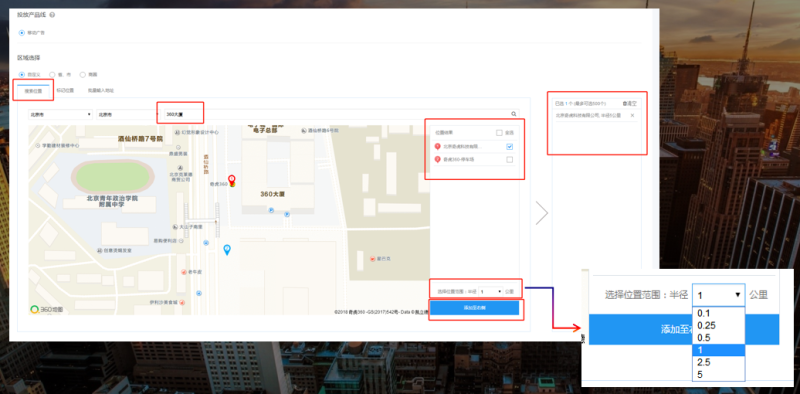This screenshot has width=800, height=394.
Task: Select the 自定义 region radio option
Action: click(x=21, y=75)
